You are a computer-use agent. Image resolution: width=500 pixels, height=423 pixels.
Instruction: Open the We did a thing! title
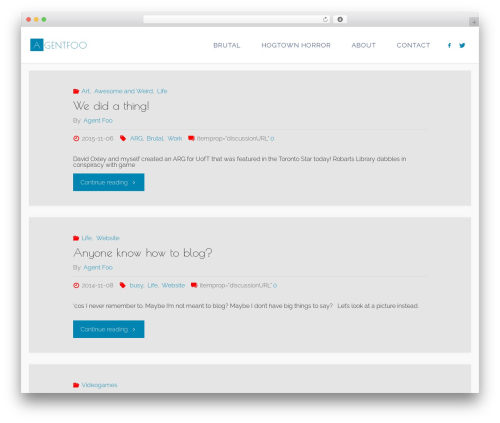(111, 106)
